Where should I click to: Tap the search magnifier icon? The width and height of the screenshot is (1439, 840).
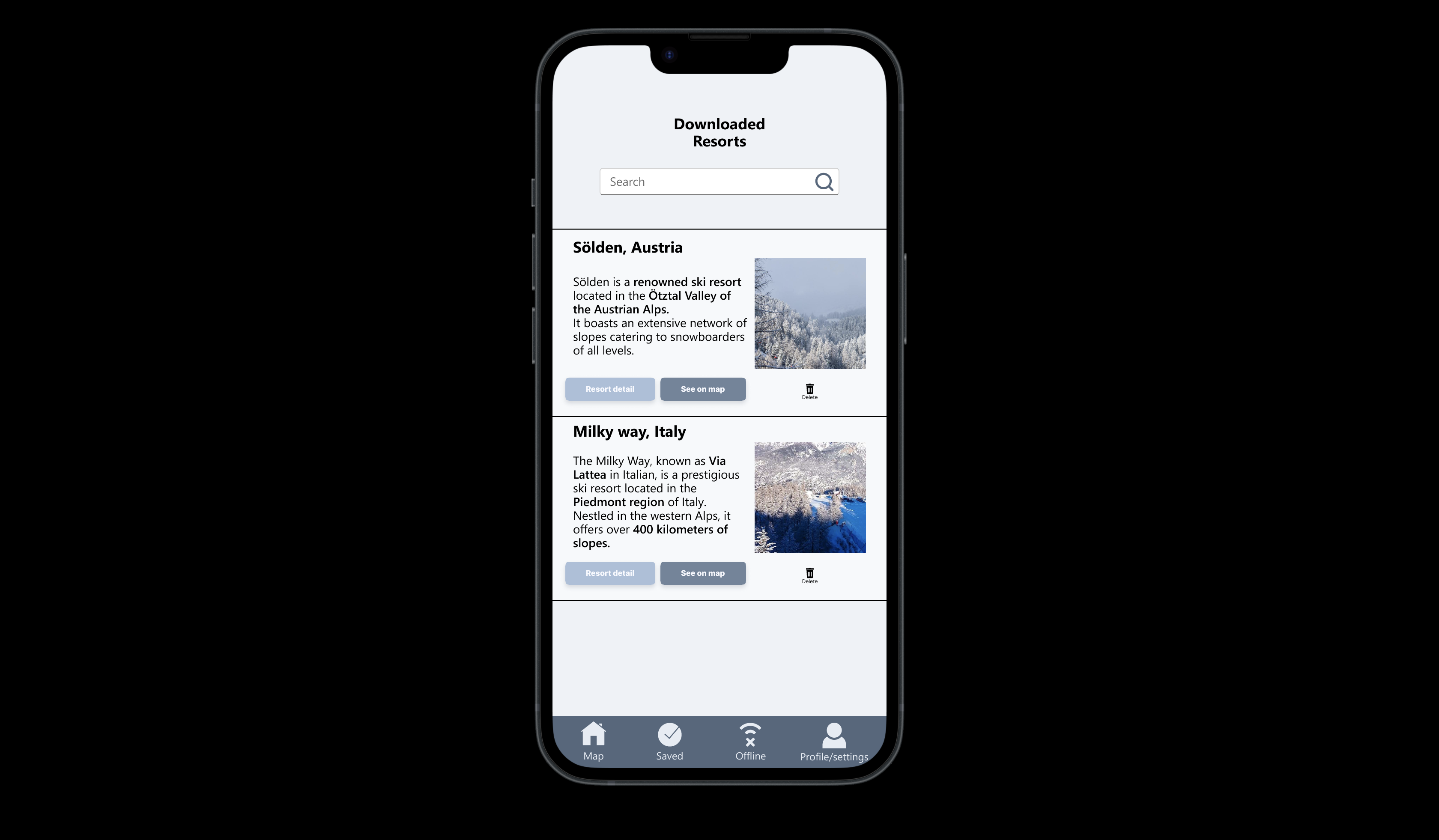click(824, 182)
